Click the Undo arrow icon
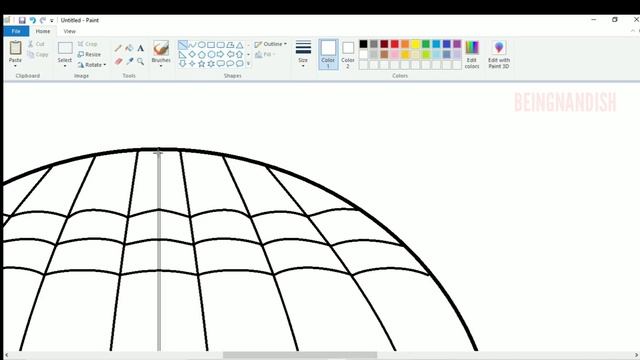Viewport: 640px width, 360px height. [33, 20]
